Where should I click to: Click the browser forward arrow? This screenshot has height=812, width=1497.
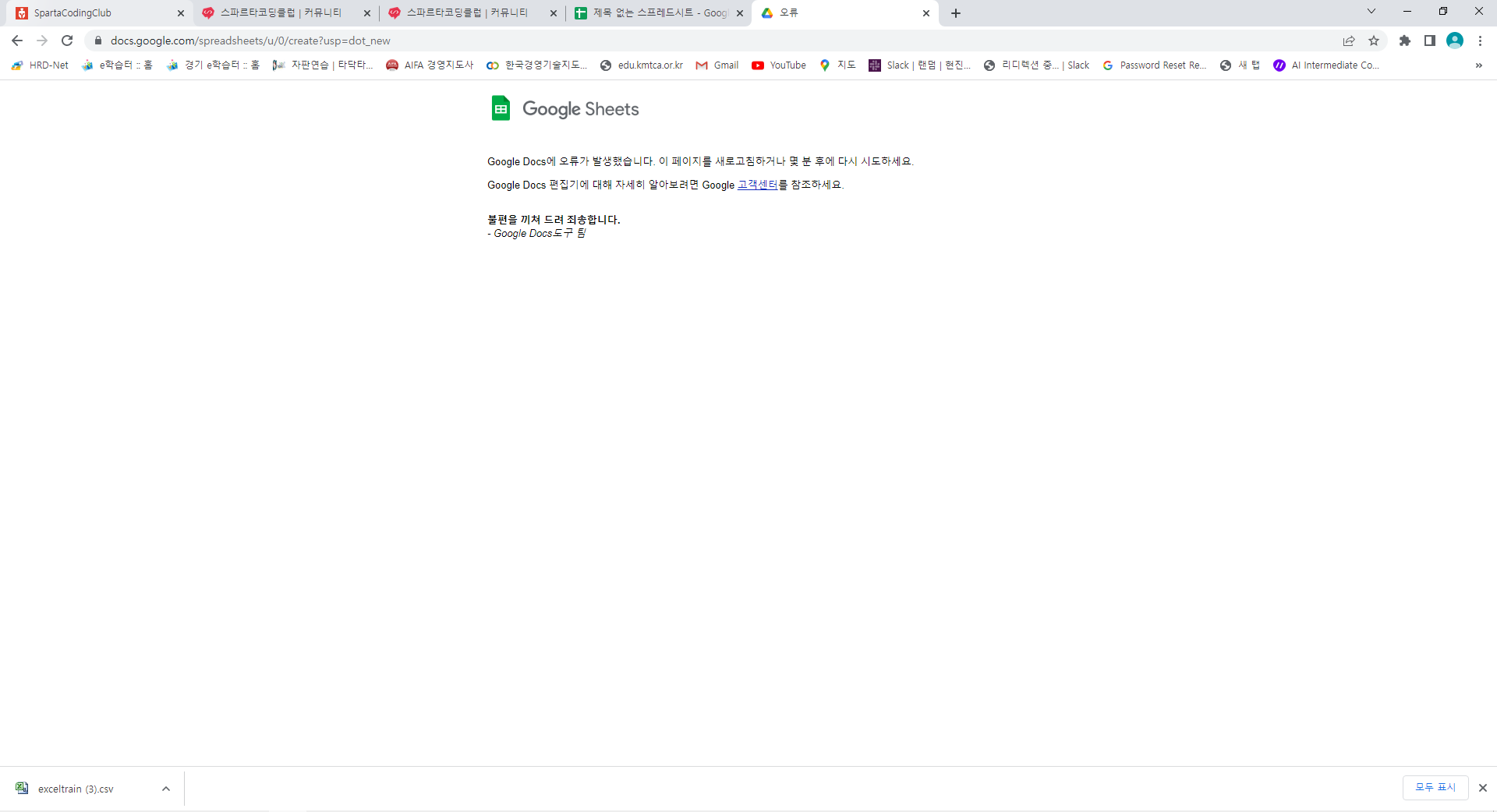tap(42, 41)
